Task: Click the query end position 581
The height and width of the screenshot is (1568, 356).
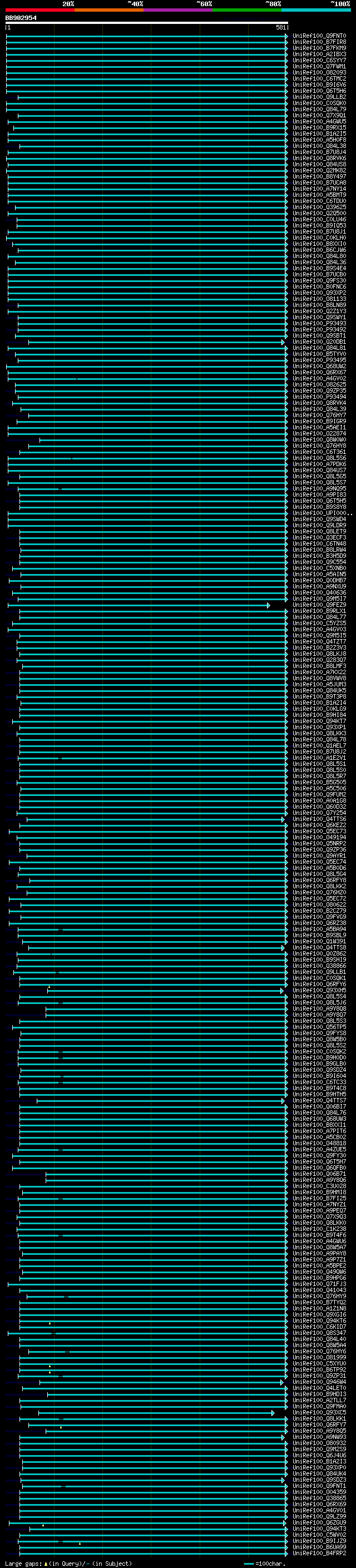Action: (280, 27)
